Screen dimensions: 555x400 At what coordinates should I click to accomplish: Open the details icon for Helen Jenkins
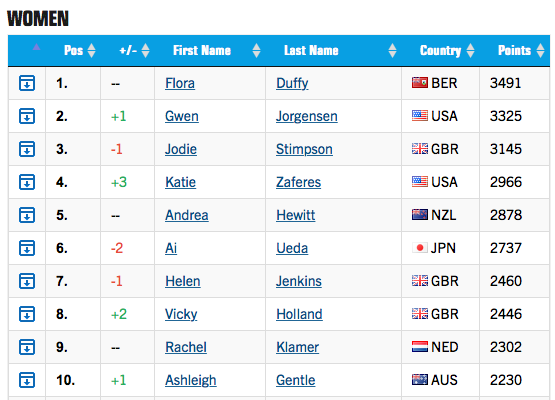tap(27, 281)
